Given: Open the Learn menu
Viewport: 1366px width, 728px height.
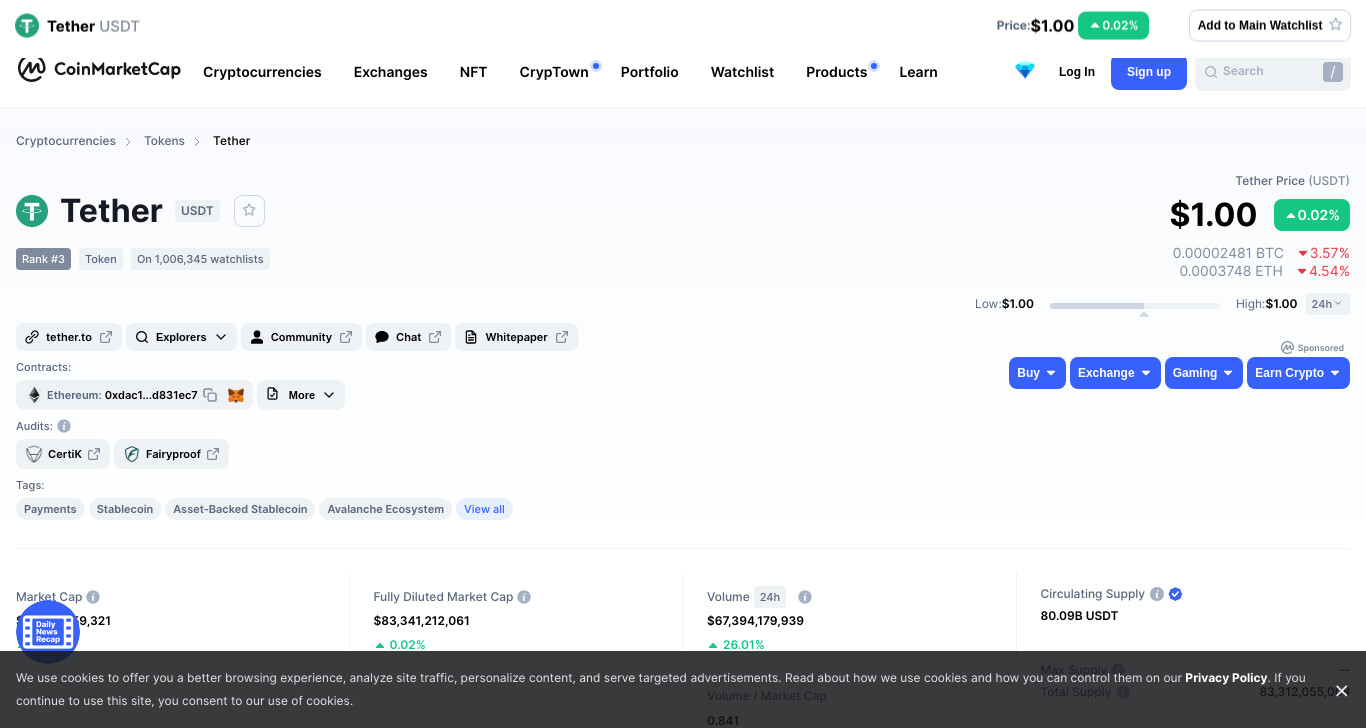Looking at the screenshot, I should tap(918, 72).
